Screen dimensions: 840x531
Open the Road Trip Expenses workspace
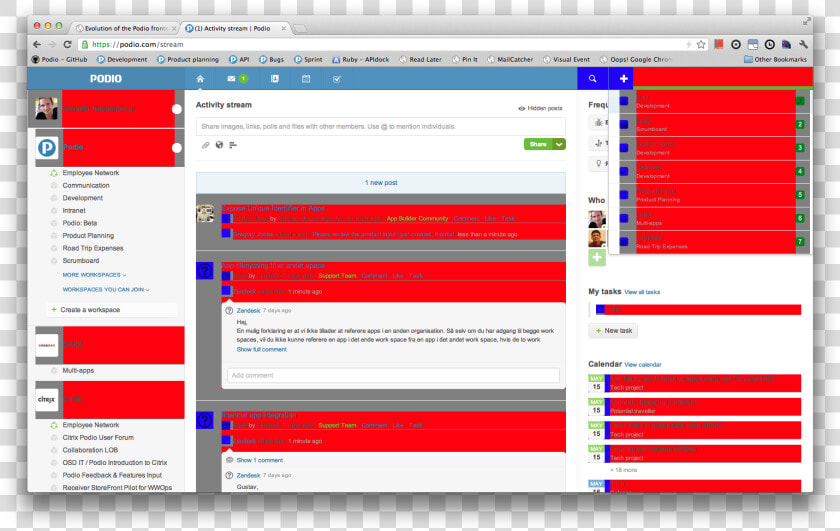(x=93, y=248)
